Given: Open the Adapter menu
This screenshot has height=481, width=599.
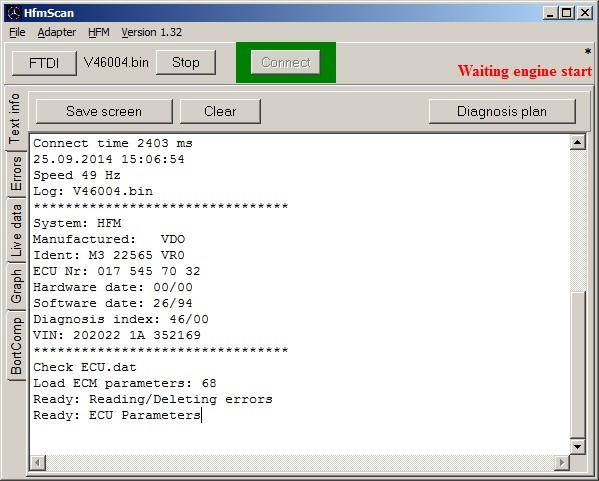Looking at the screenshot, I should coord(57,32).
